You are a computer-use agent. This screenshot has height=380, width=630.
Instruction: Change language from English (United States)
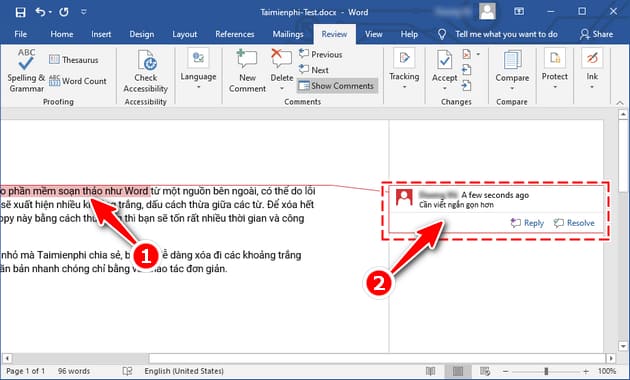(x=184, y=371)
